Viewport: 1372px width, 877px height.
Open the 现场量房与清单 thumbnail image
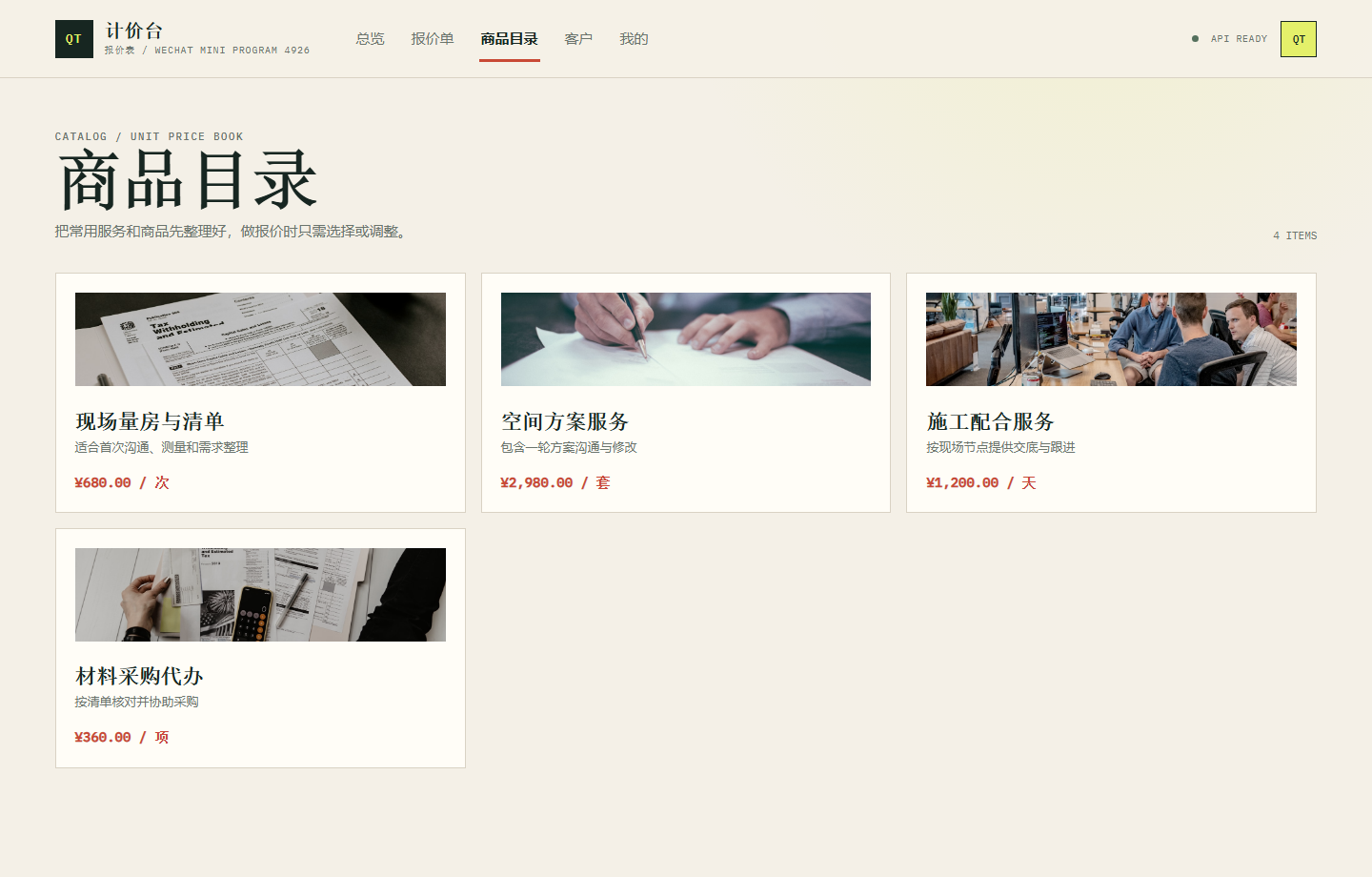pyautogui.click(x=260, y=339)
